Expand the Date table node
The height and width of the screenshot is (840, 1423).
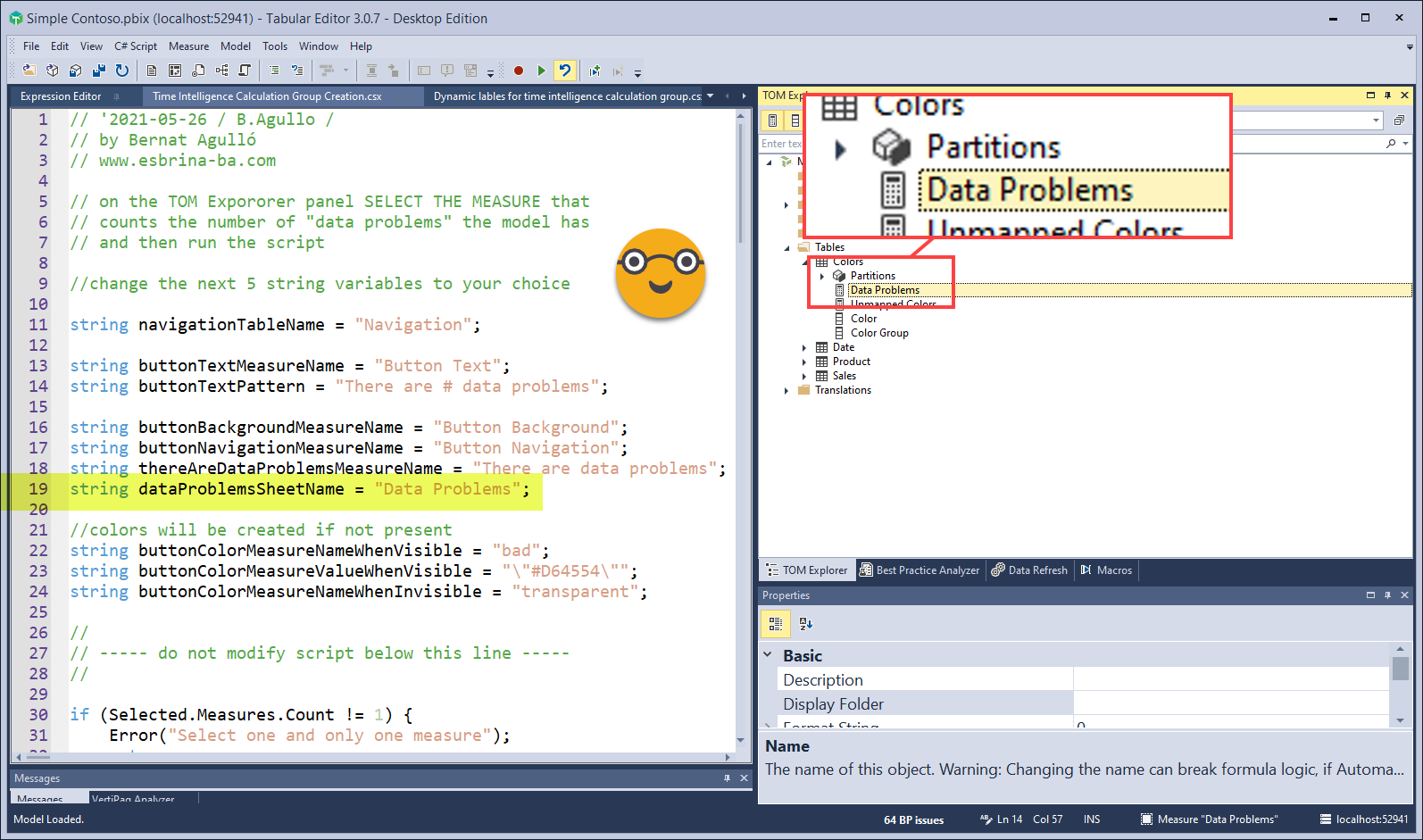click(x=804, y=347)
